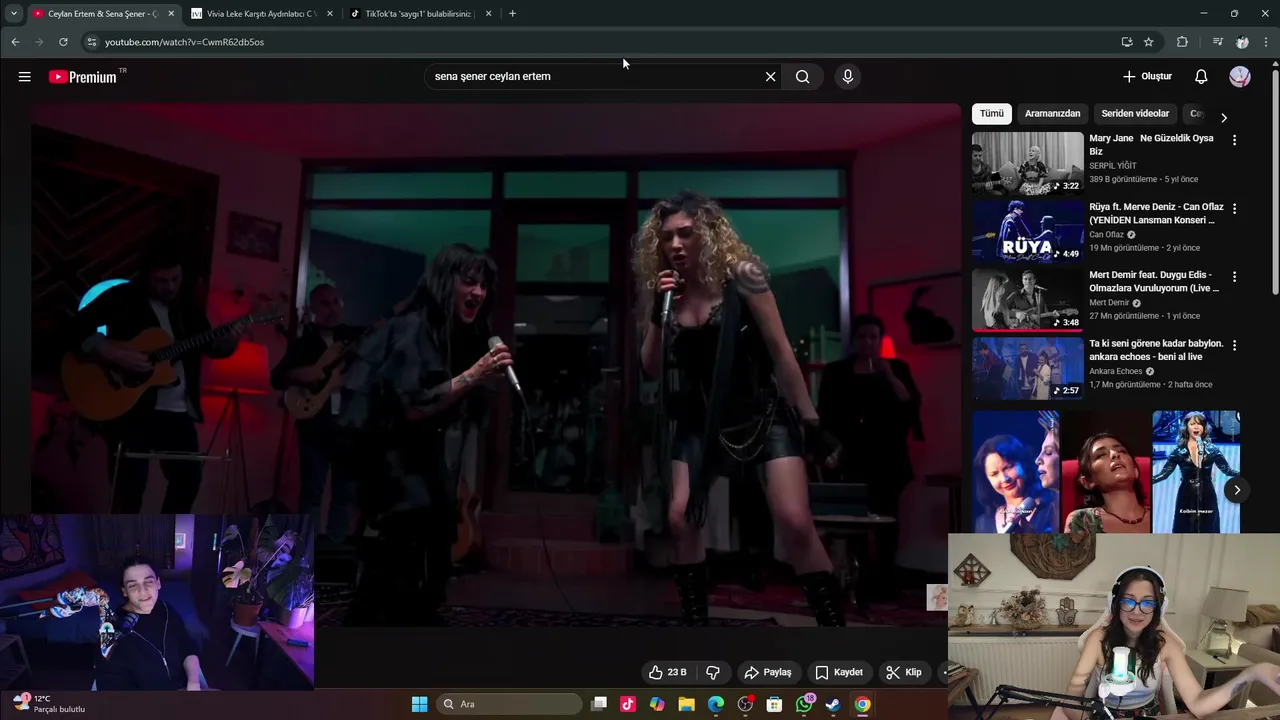This screenshot has width=1280, height=720.
Task: Open OBS Studio from taskbar
Action: (745, 704)
